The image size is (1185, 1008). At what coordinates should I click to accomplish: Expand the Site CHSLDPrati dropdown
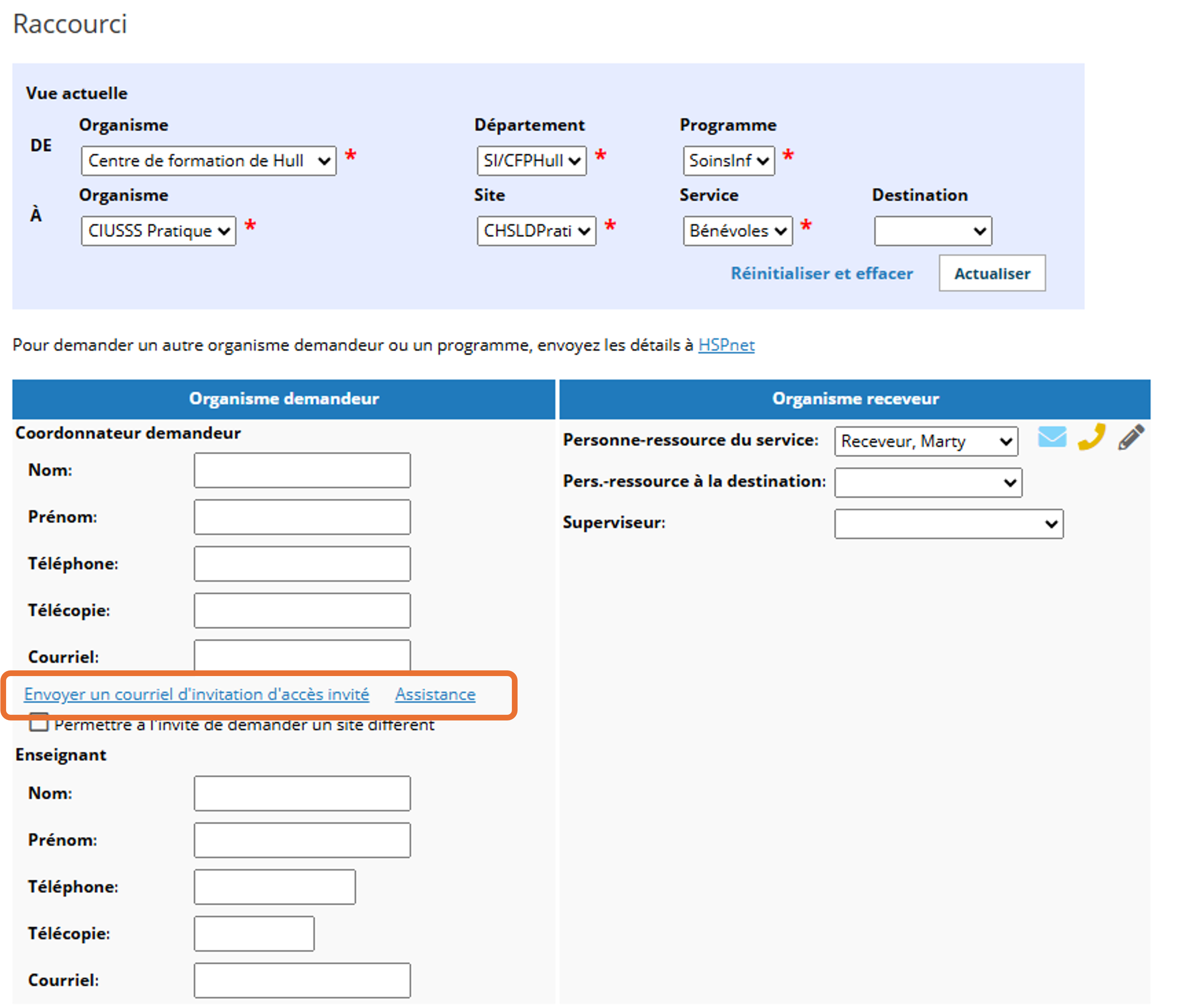point(536,231)
